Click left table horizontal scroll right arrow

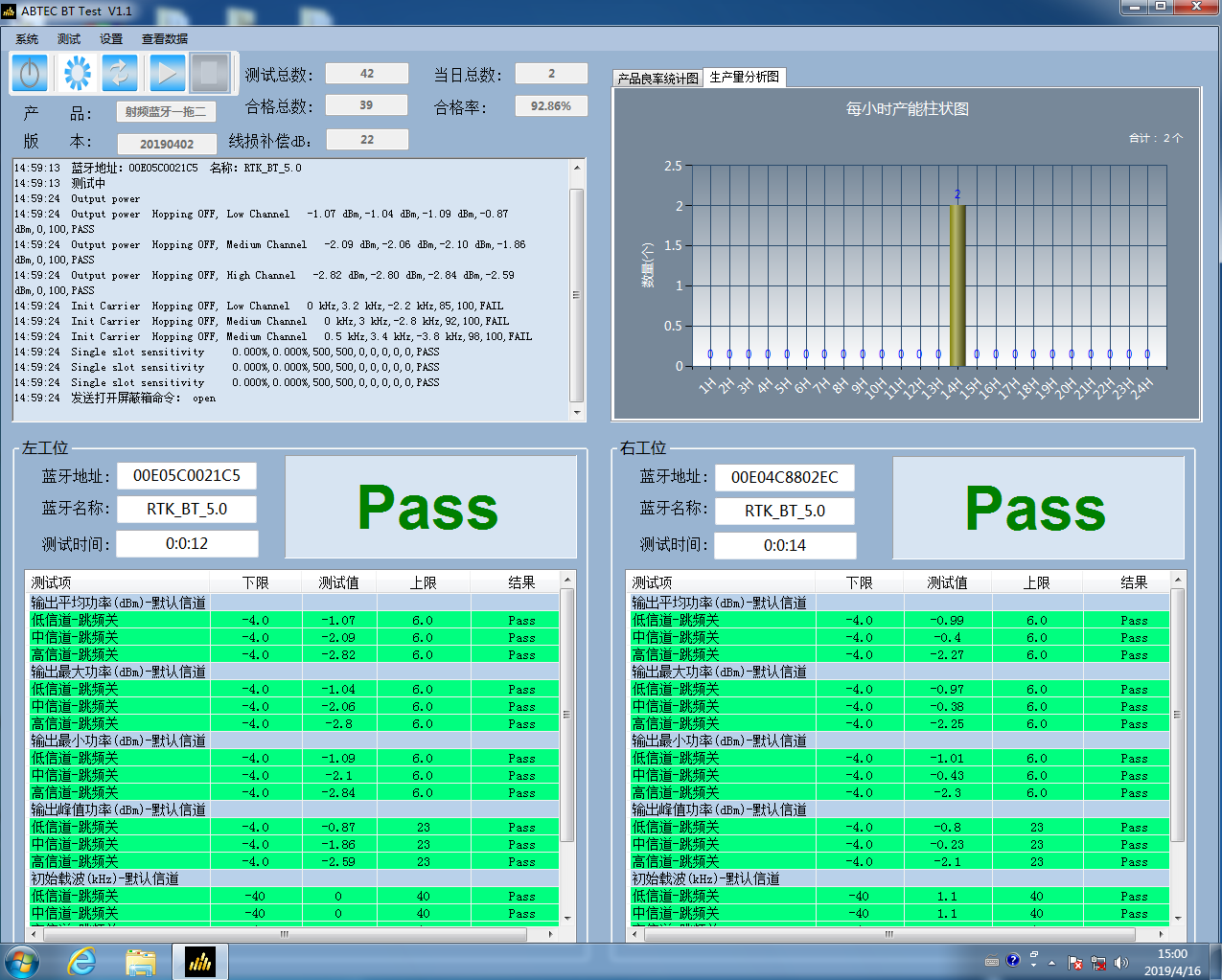pos(551,933)
